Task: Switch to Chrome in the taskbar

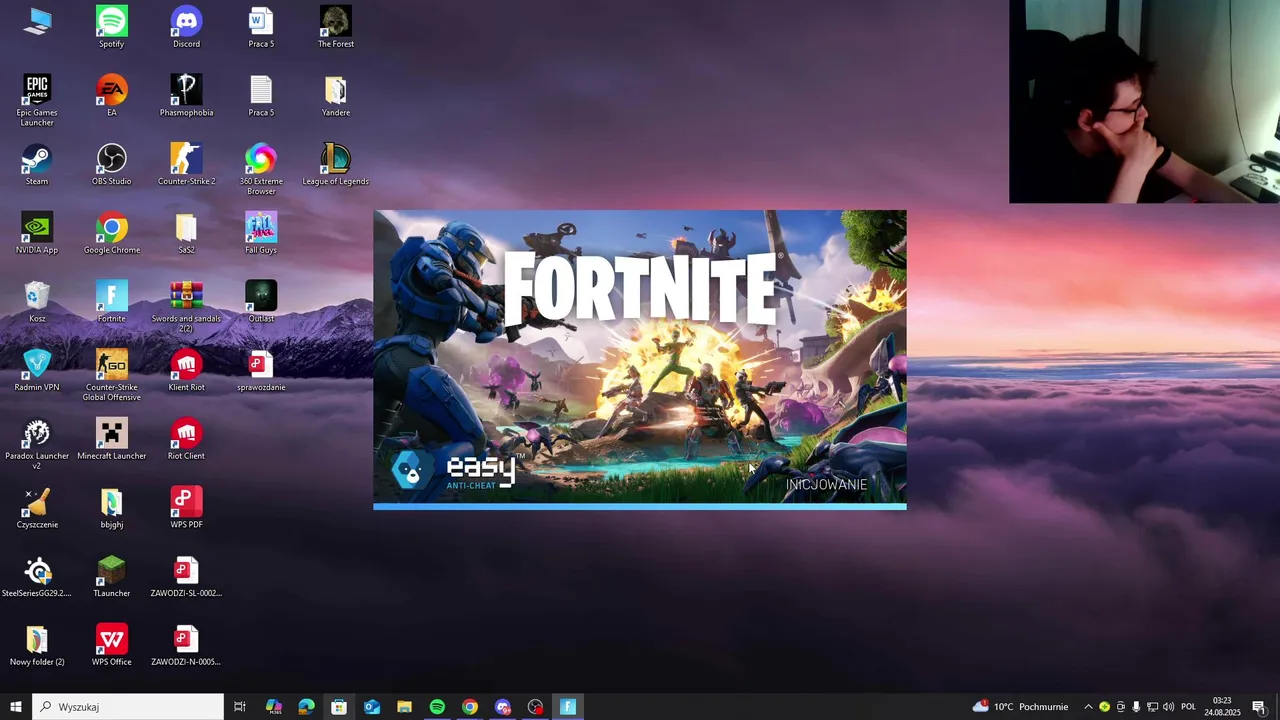Action: pos(470,707)
